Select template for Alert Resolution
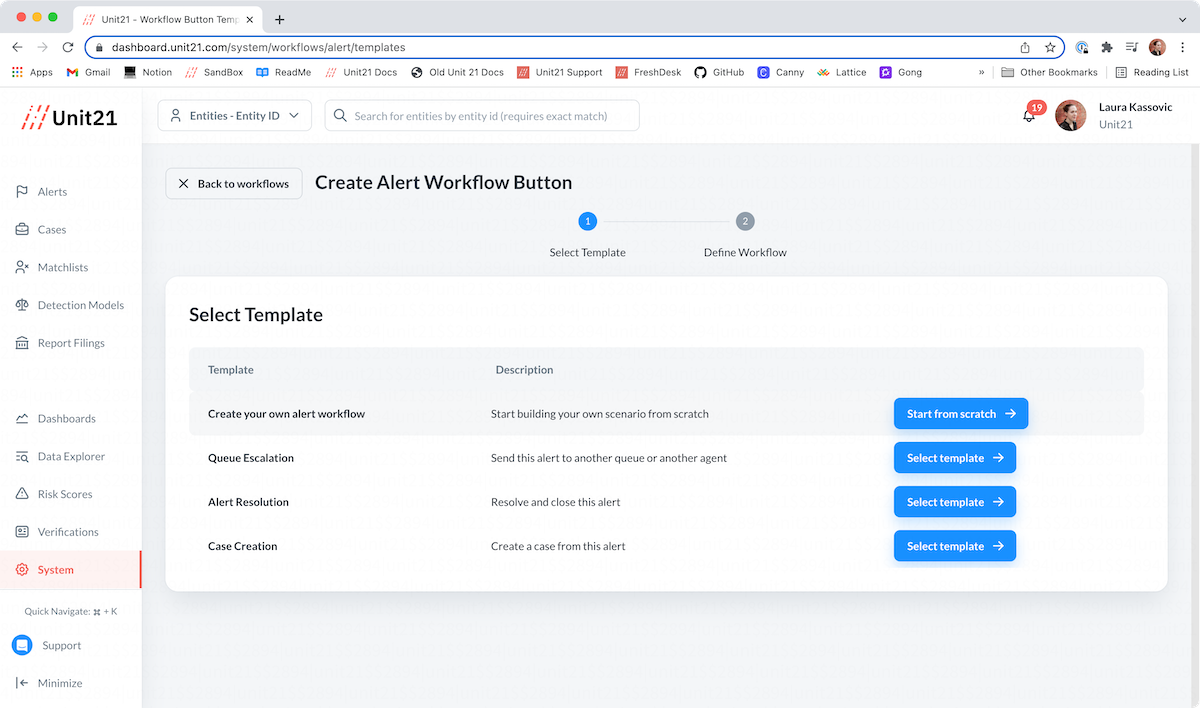Viewport: 1200px width, 708px height. pyautogui.click(x=955, y=502)
